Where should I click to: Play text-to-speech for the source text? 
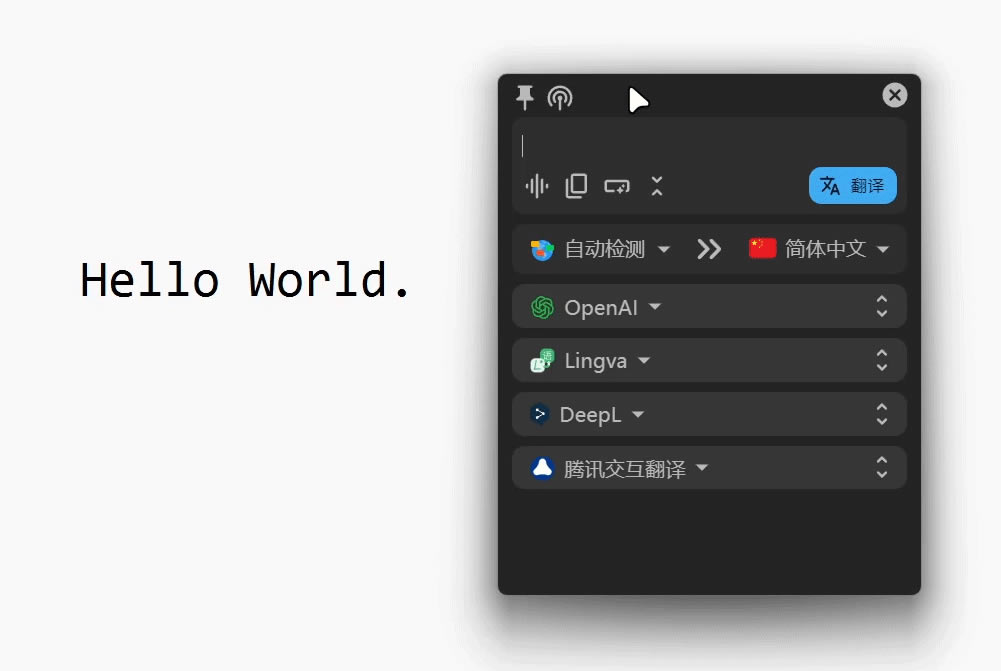537,186
